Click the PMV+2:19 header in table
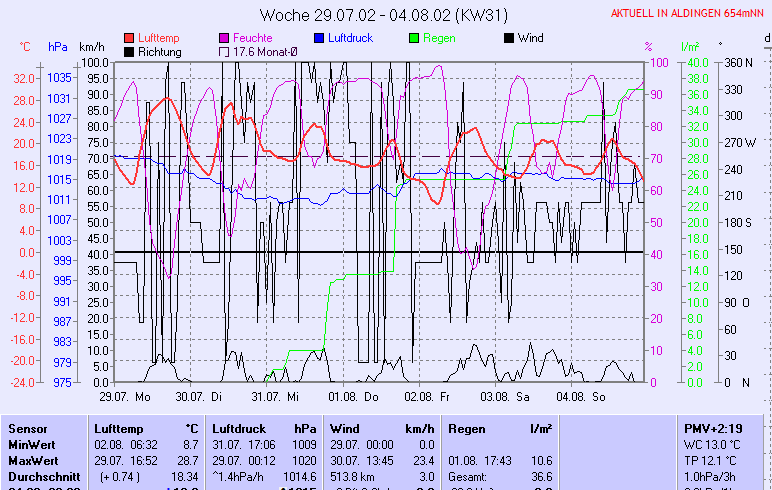The width and height of the screenshot is (772, 490). point(713,428)
